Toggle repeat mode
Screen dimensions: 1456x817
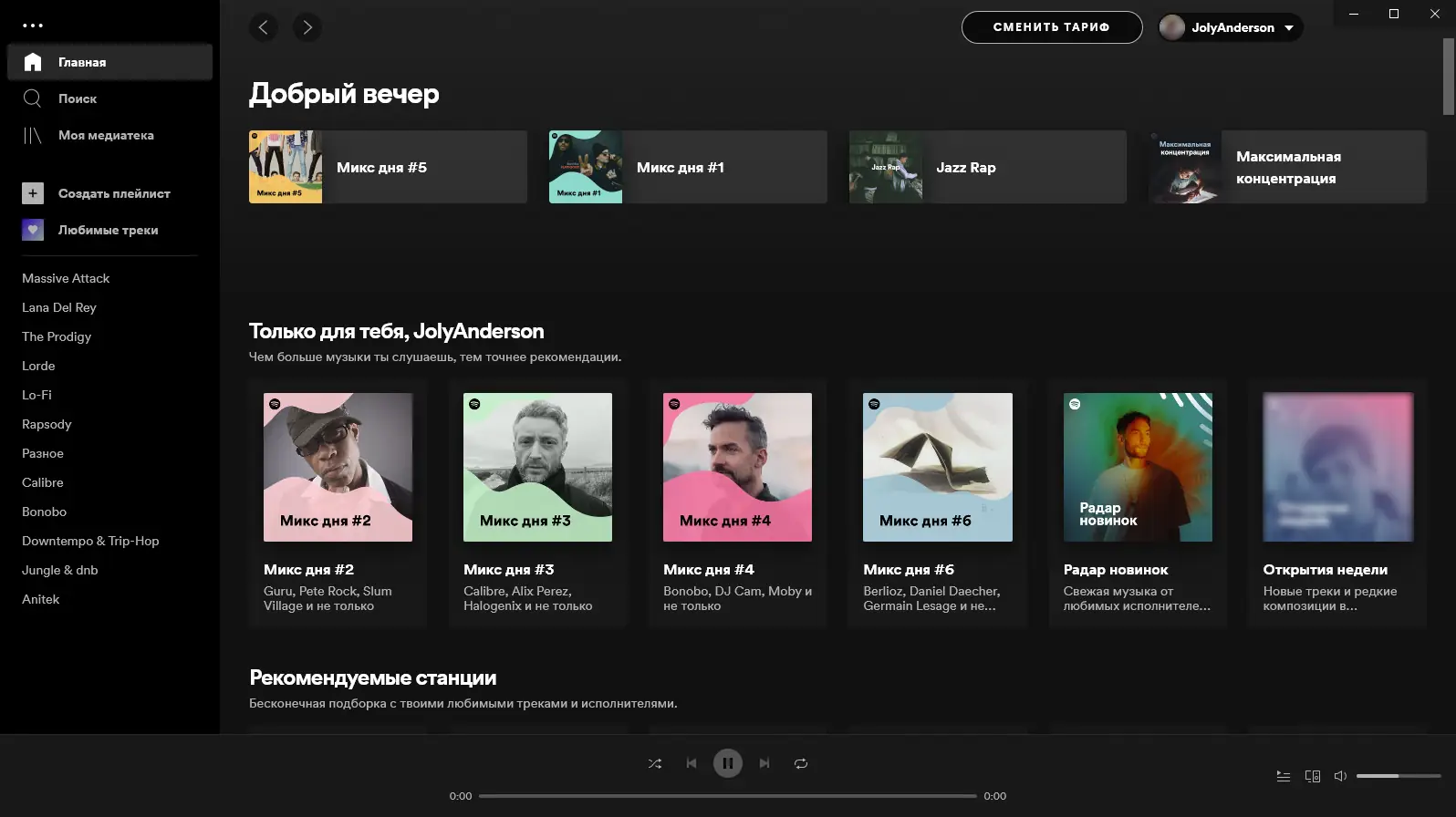point(801,763)
